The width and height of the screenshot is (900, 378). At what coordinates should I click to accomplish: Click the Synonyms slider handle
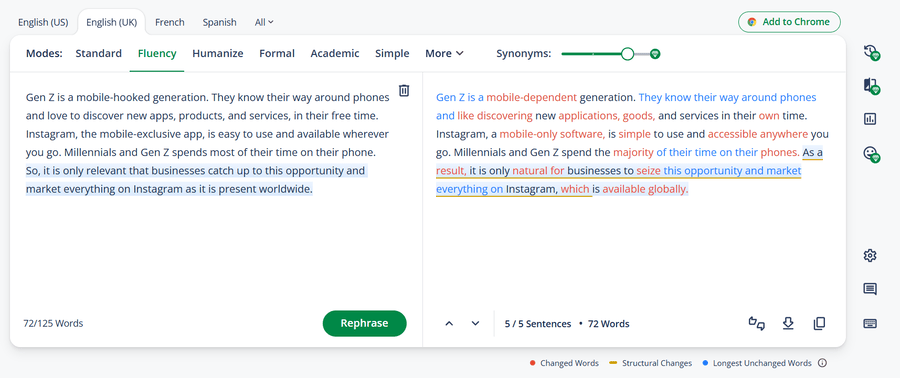(x=628, y=54)
